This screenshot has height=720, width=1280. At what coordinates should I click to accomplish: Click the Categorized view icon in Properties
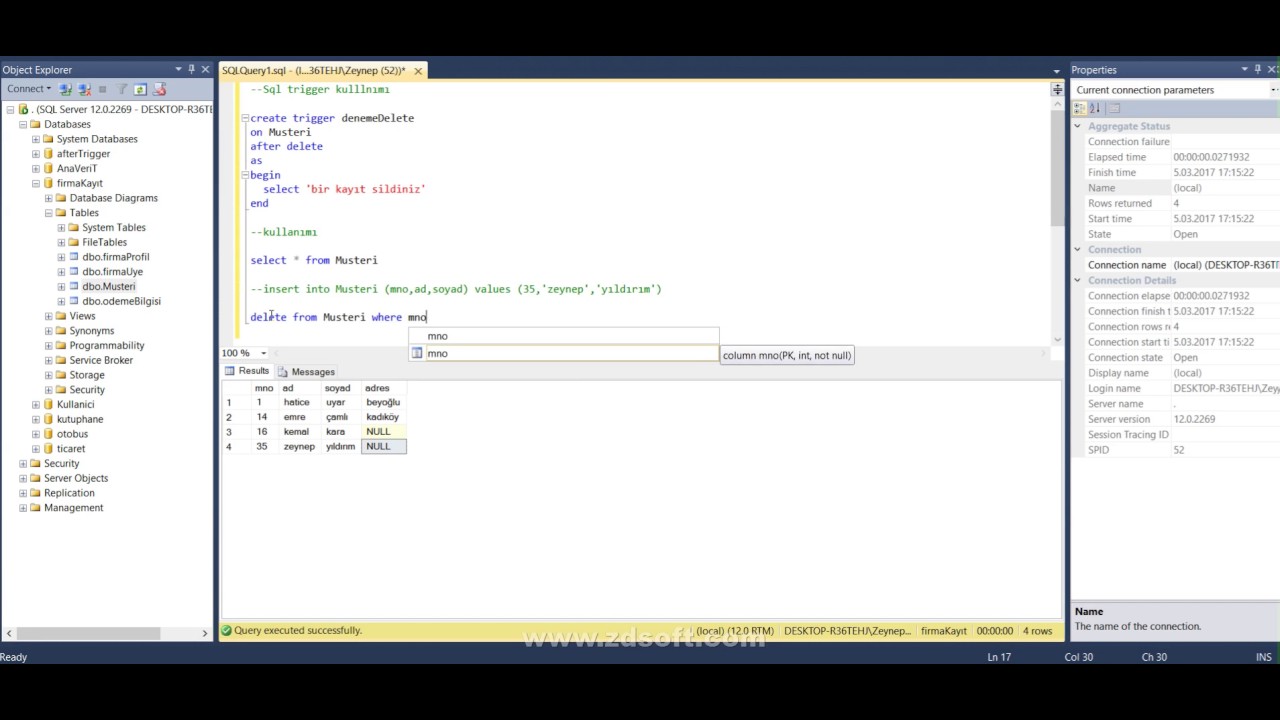[1080, 108]
